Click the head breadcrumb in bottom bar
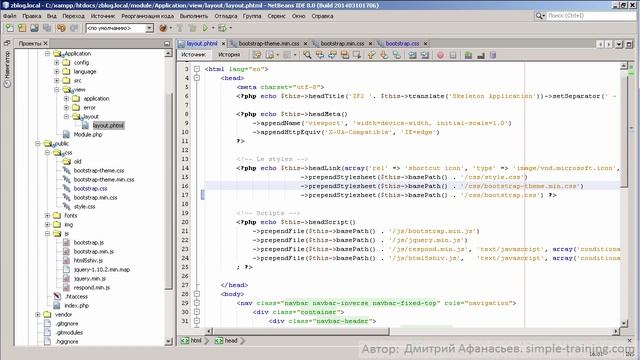 tap(227, 340)
